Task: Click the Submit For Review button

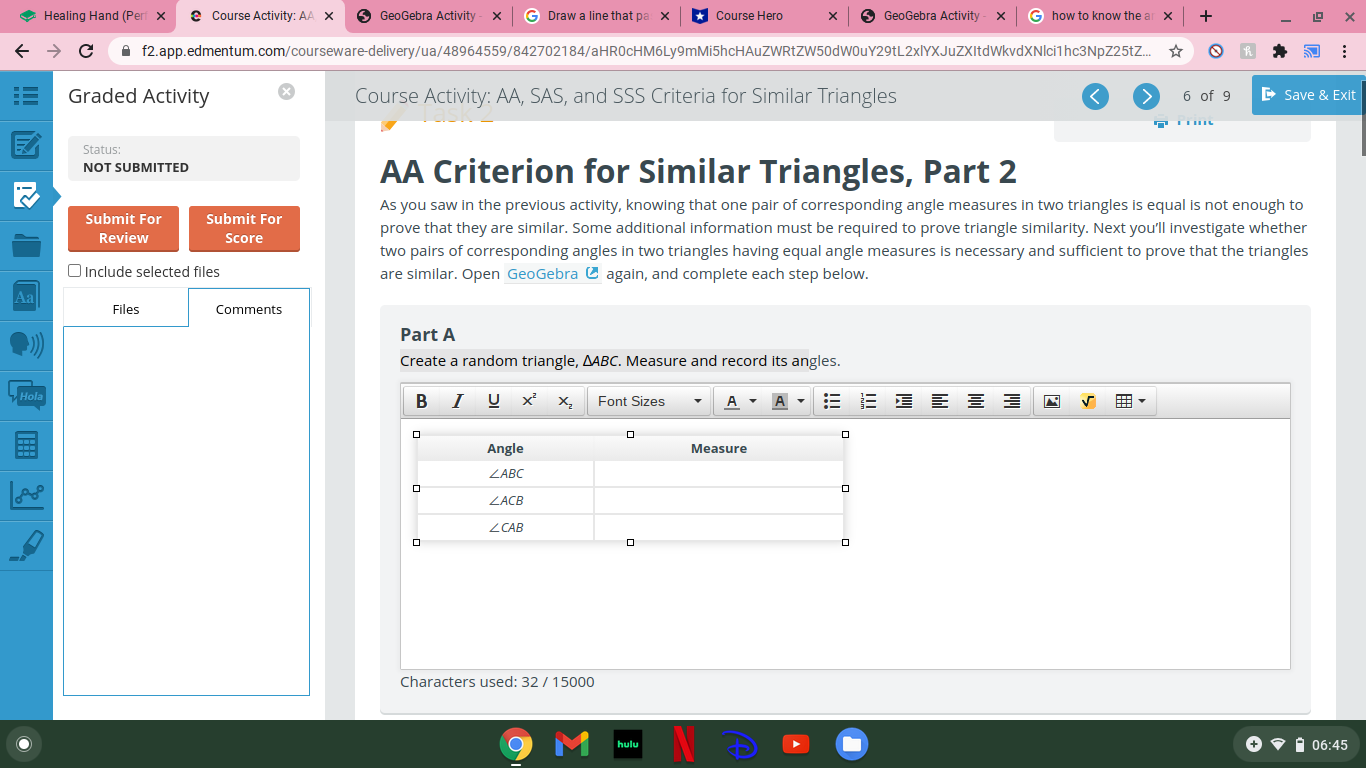Action: click(x=123, y=228)
